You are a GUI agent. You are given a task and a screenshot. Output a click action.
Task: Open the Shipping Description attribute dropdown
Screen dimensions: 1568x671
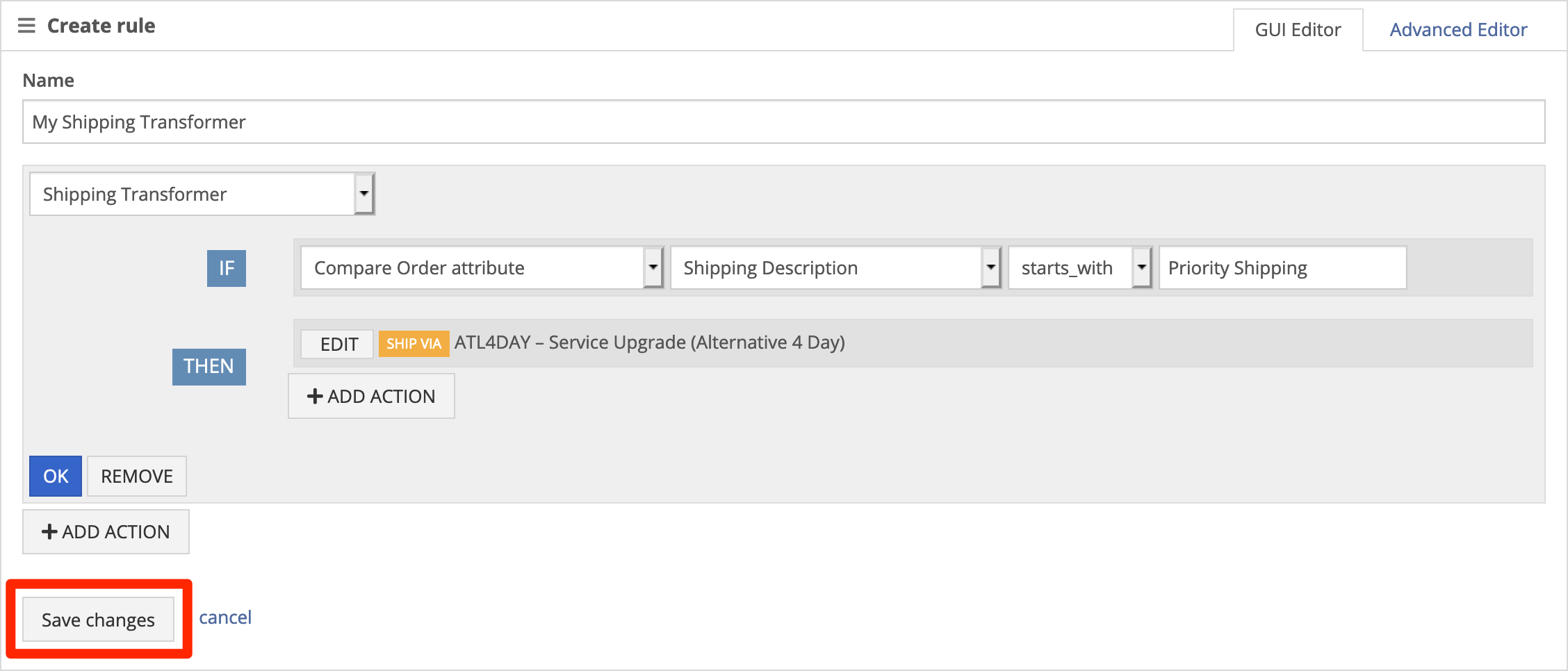(x=835, y=267)
